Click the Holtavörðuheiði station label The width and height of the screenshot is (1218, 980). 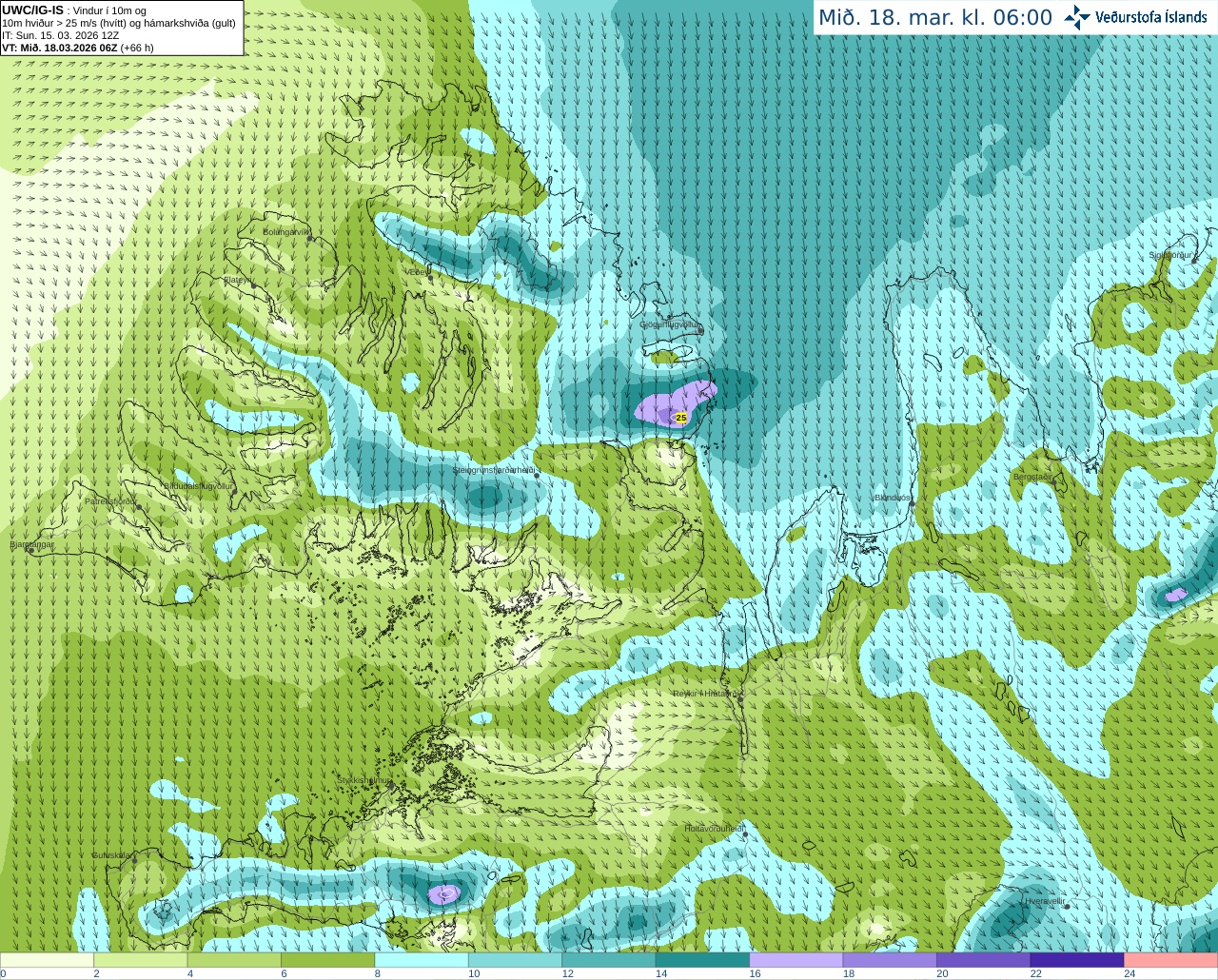click(715, 829)
